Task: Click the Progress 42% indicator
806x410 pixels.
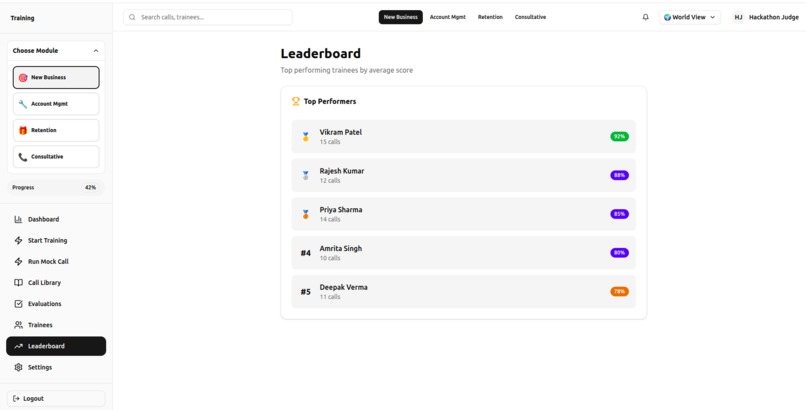Action: click(x=56, y=188)
